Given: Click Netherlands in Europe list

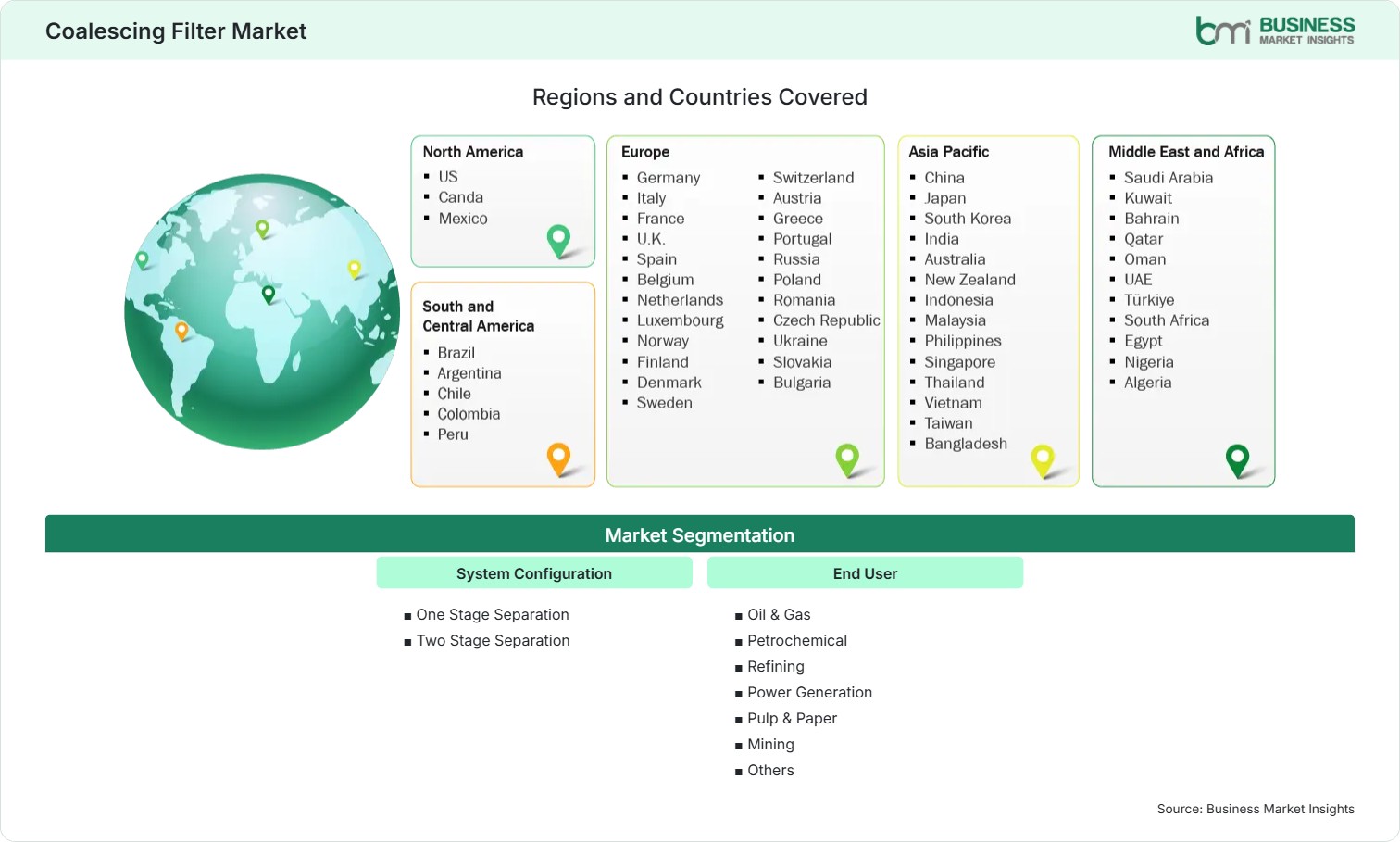Looking at the screenshot, I should point(681,300).
